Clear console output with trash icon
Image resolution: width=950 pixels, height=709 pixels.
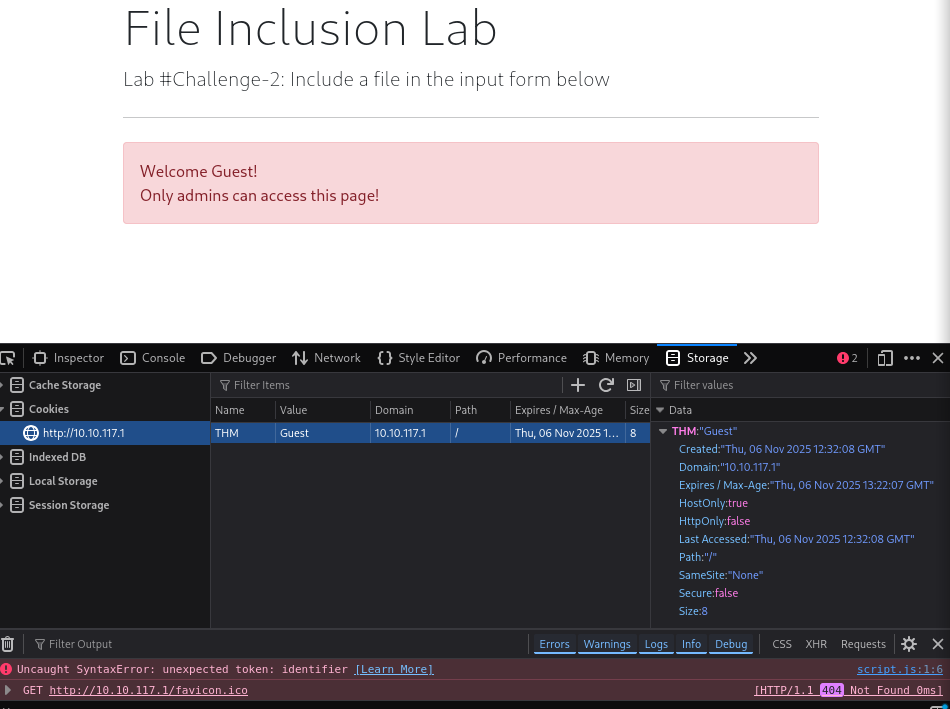pyautogui.click(x=7, y=644)
